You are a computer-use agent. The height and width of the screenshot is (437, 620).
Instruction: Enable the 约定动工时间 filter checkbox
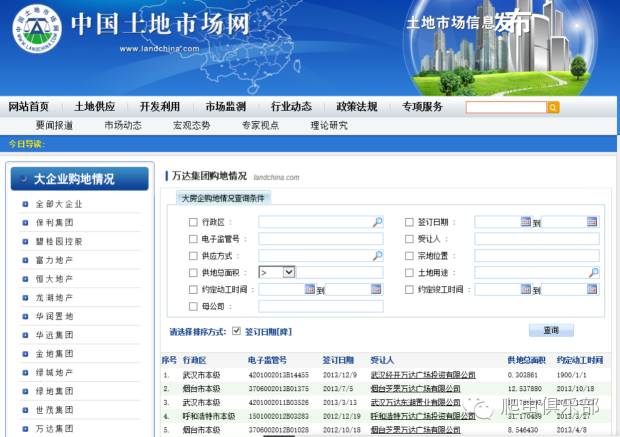[x=193, y=289]
